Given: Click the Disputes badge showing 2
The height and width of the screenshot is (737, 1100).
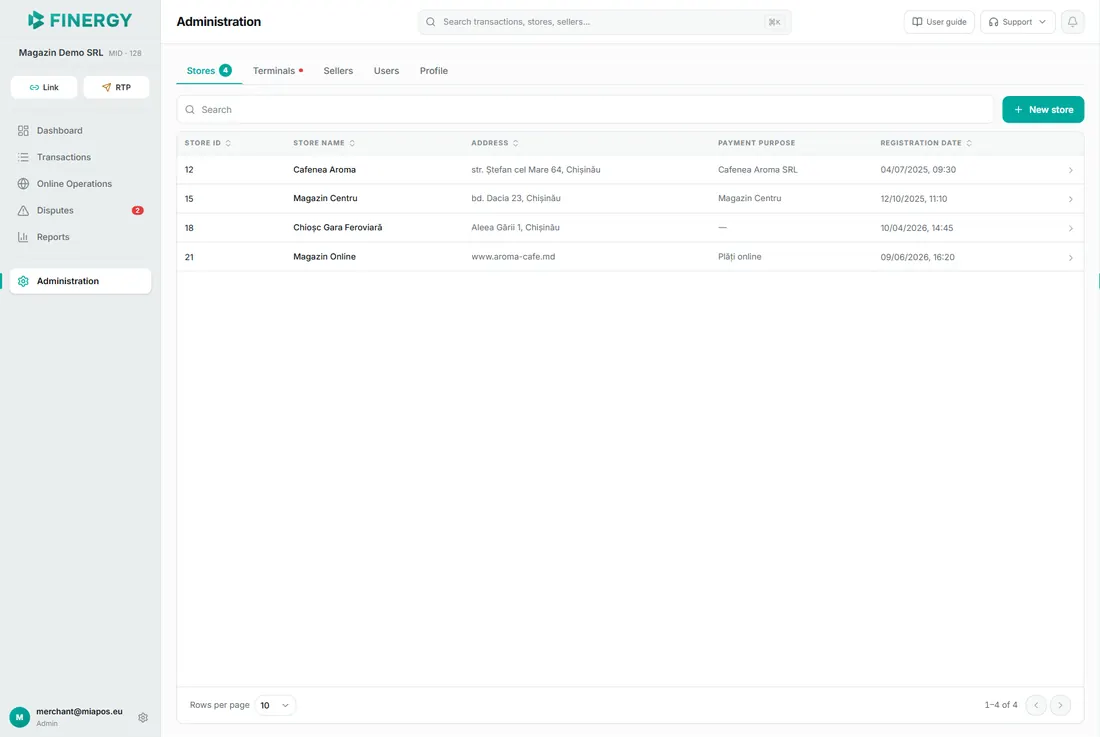Looking at the screenshot, I should pos(138,210).
